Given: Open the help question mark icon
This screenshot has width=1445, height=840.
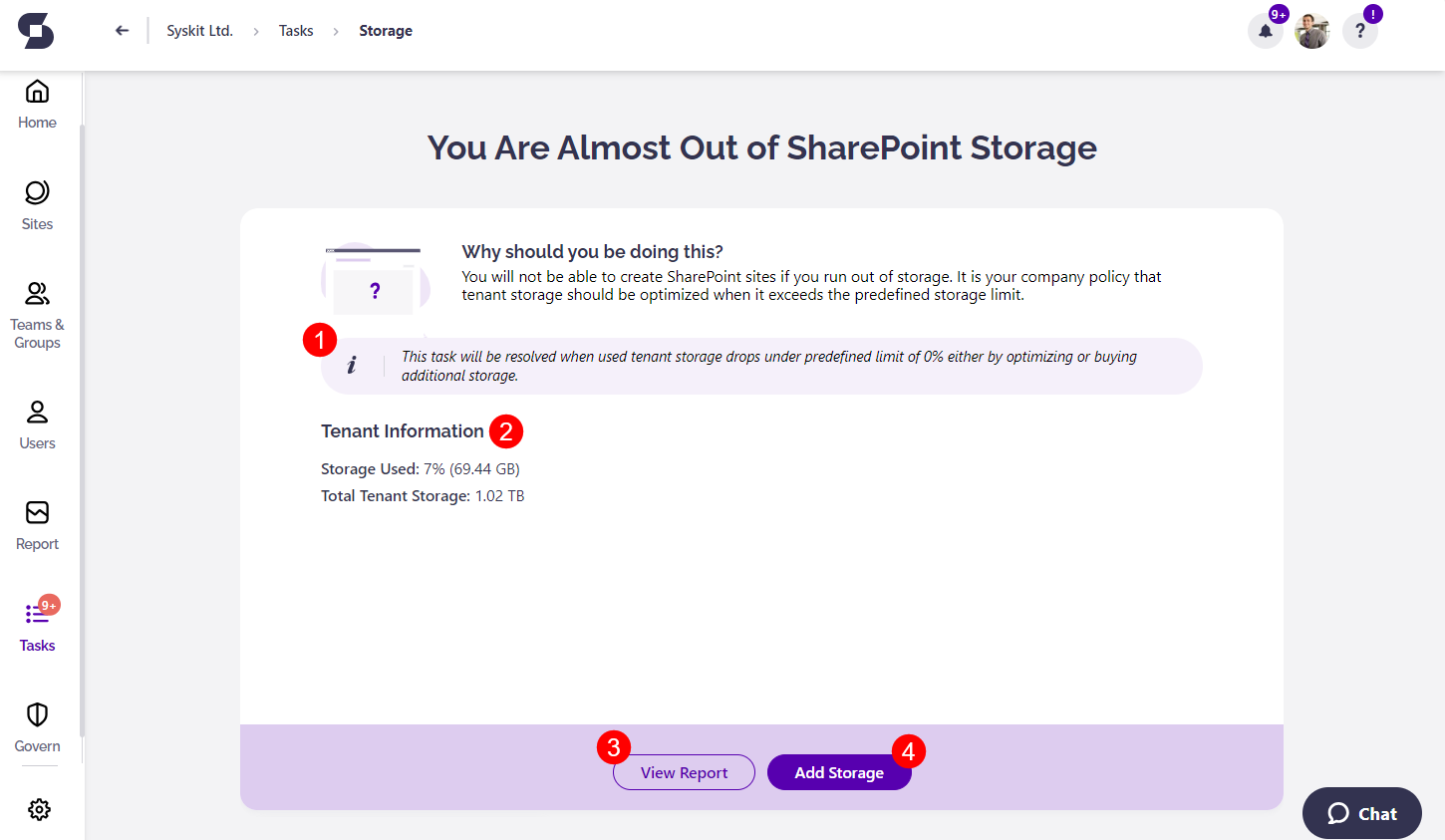Looking at the screenshot, I should coord(1359,31).
